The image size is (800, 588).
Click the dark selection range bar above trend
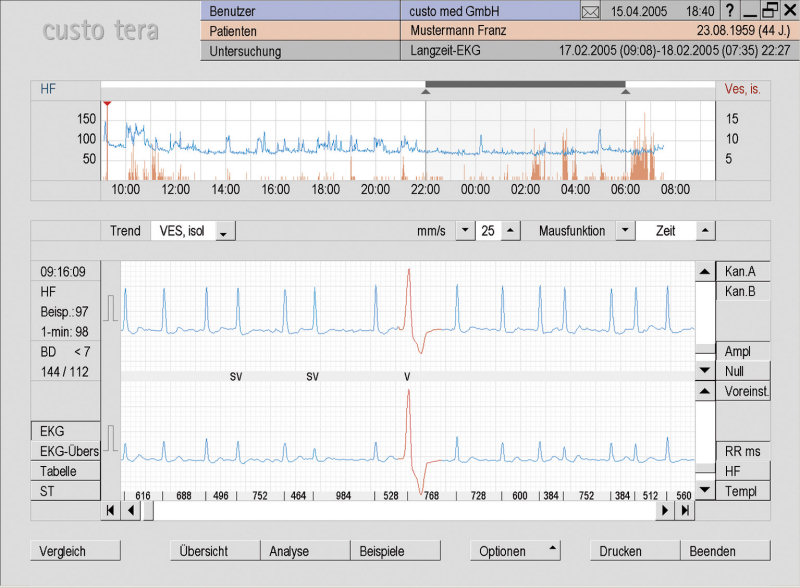pos(525,85)
